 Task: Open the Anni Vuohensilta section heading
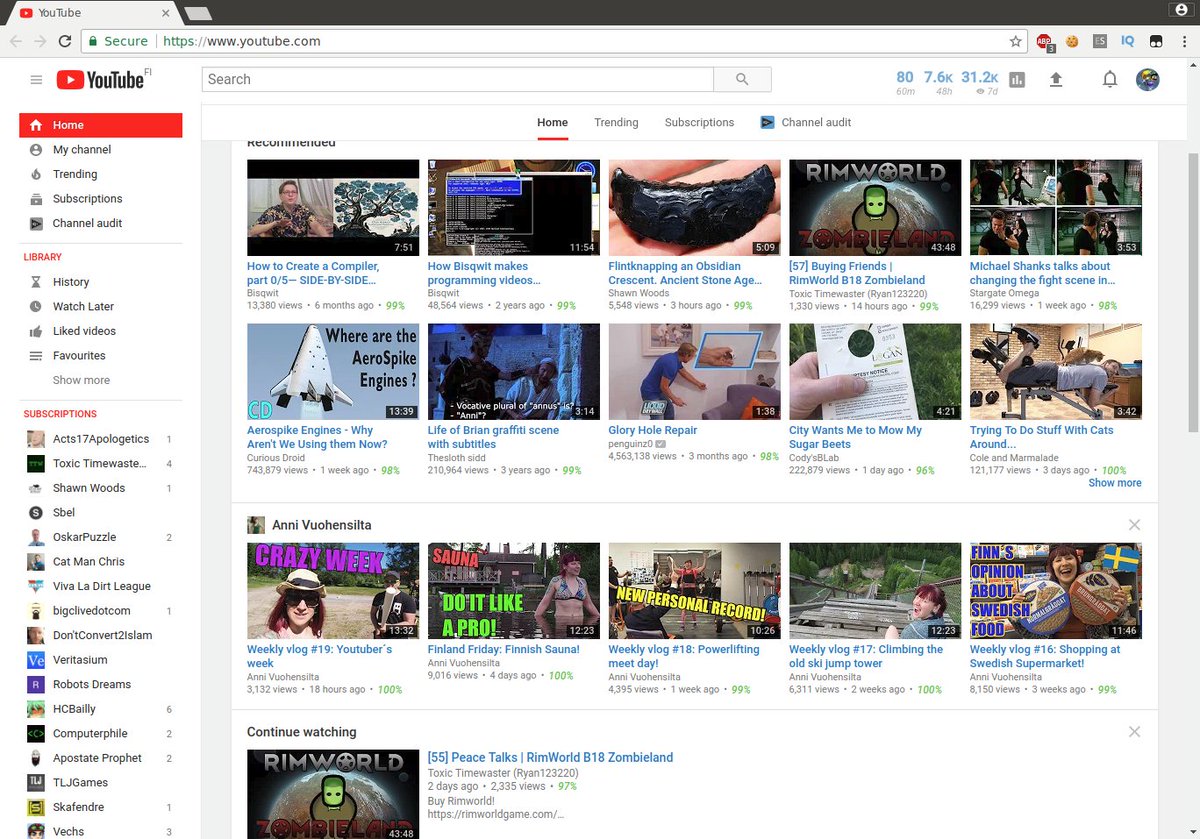(321, 525)
